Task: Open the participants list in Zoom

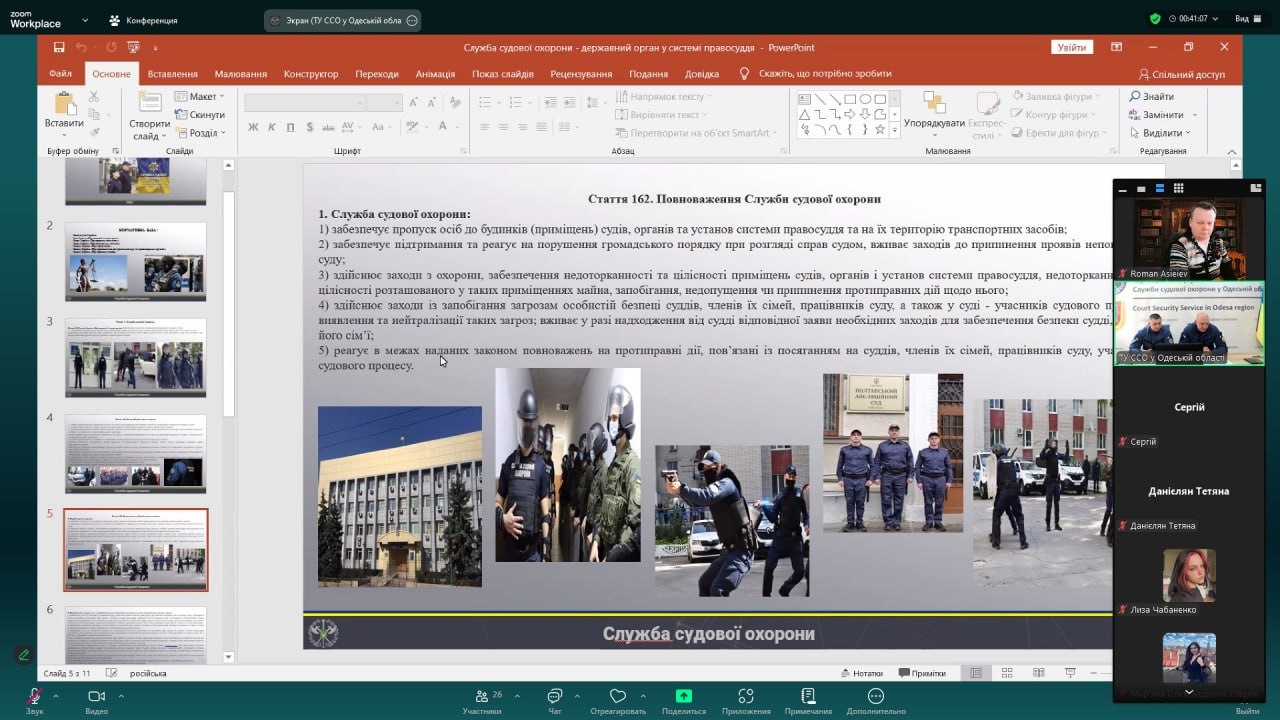Action: coord(482,696)
